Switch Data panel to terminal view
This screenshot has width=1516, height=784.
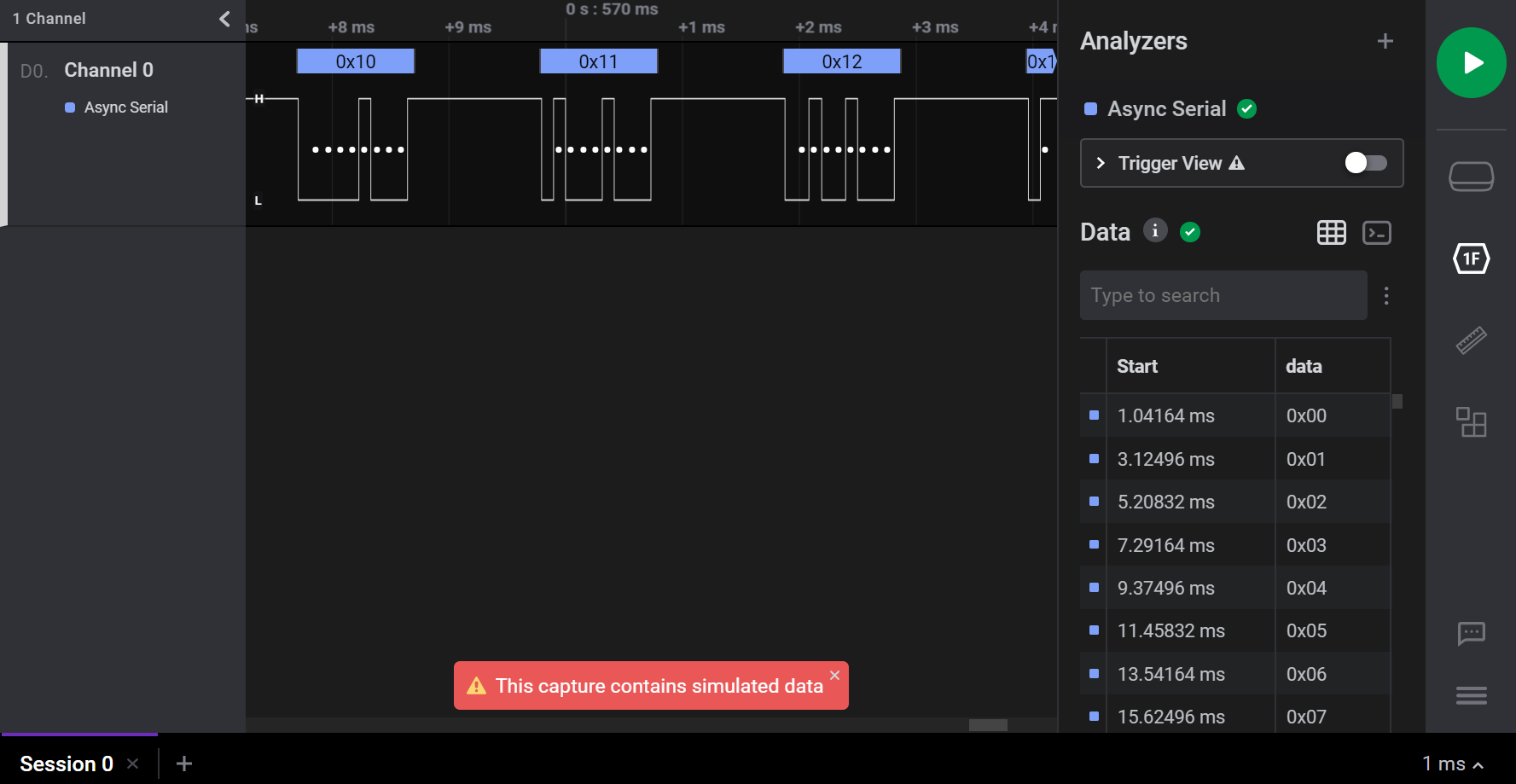1377,232
